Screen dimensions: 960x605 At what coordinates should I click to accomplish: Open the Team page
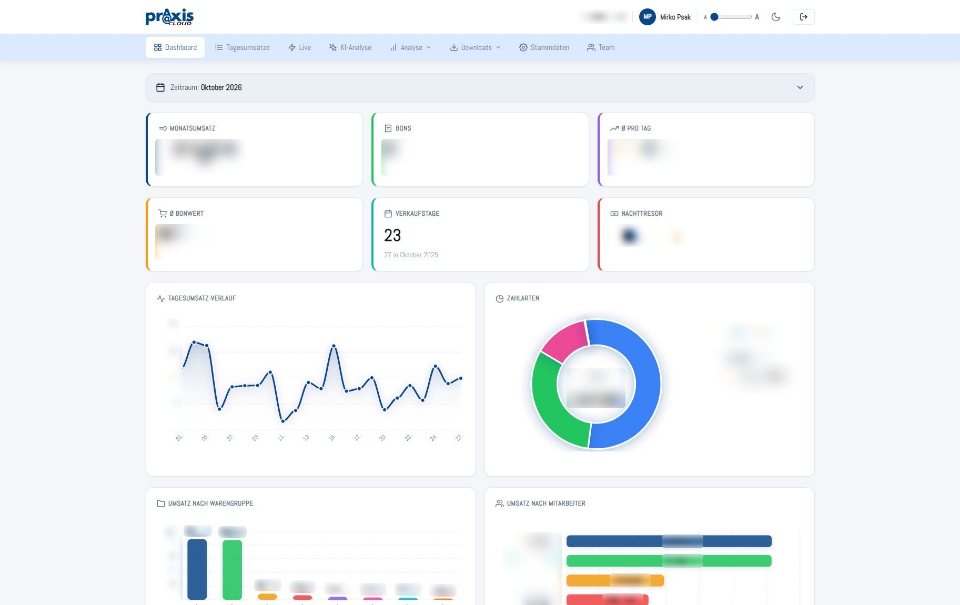point(601,47)
